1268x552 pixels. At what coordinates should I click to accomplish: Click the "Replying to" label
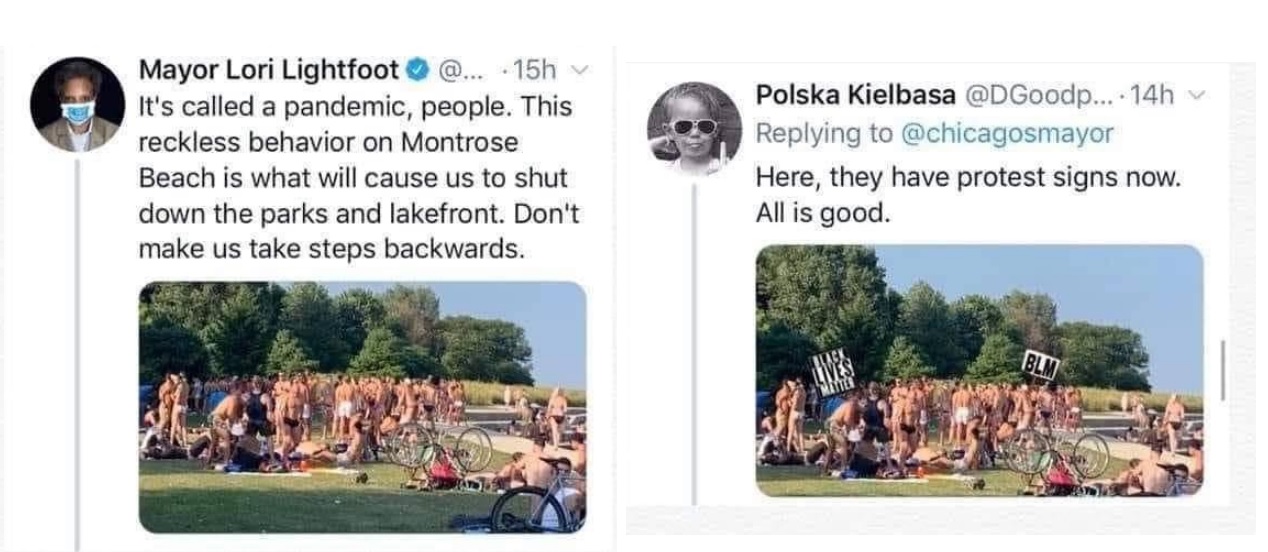(x=825, y=132)
